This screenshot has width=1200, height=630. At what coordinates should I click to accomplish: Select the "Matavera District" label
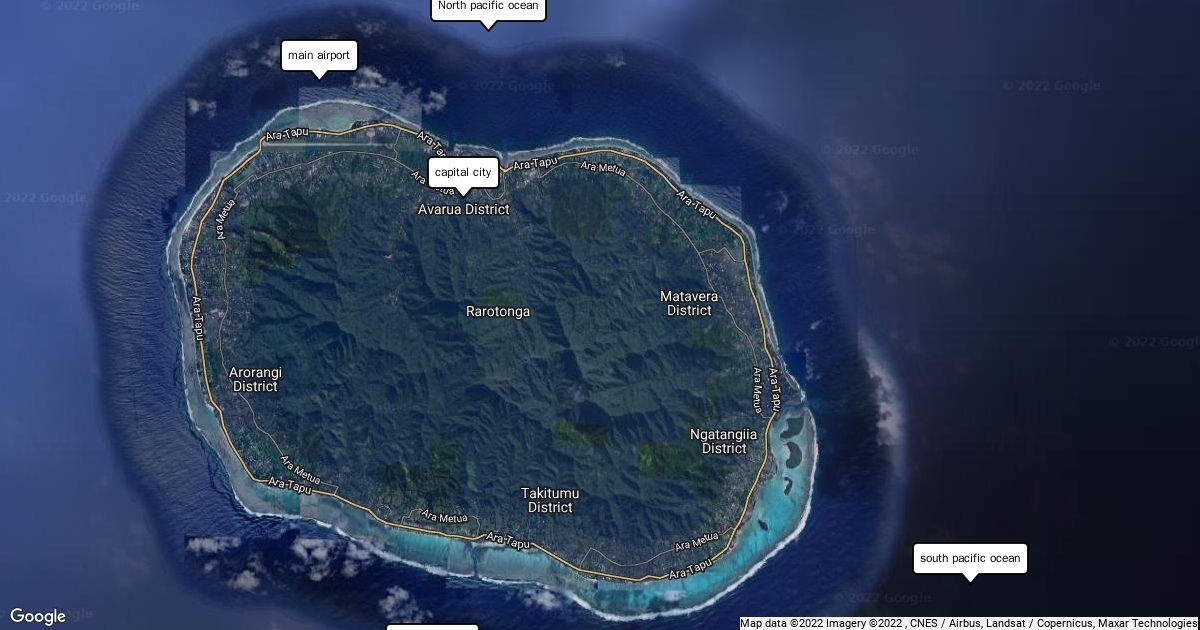pyautogui.click(x=689, y=303)
